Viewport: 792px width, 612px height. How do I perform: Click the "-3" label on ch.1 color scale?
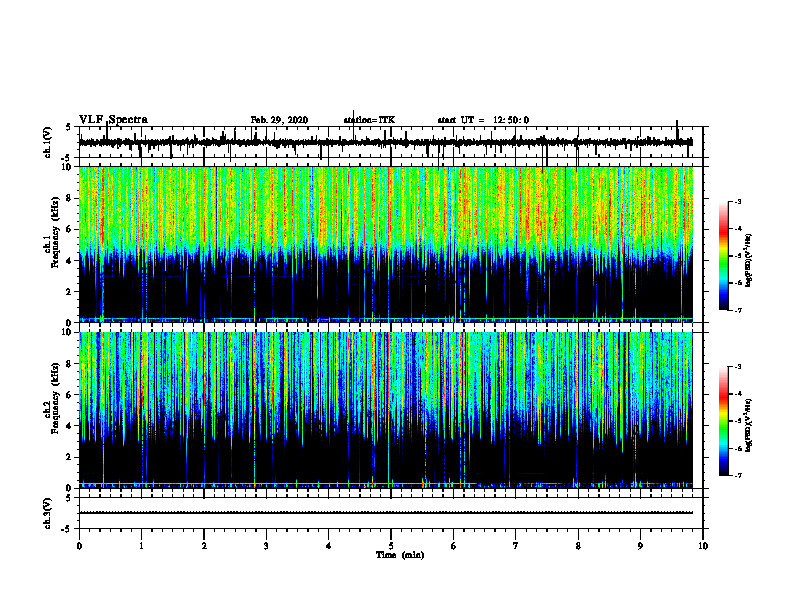click(737, 201)
